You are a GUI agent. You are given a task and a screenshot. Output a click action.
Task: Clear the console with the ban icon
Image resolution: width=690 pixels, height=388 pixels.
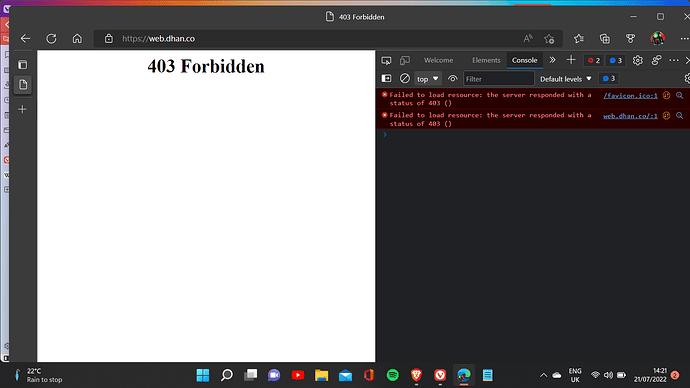point(404,79)
